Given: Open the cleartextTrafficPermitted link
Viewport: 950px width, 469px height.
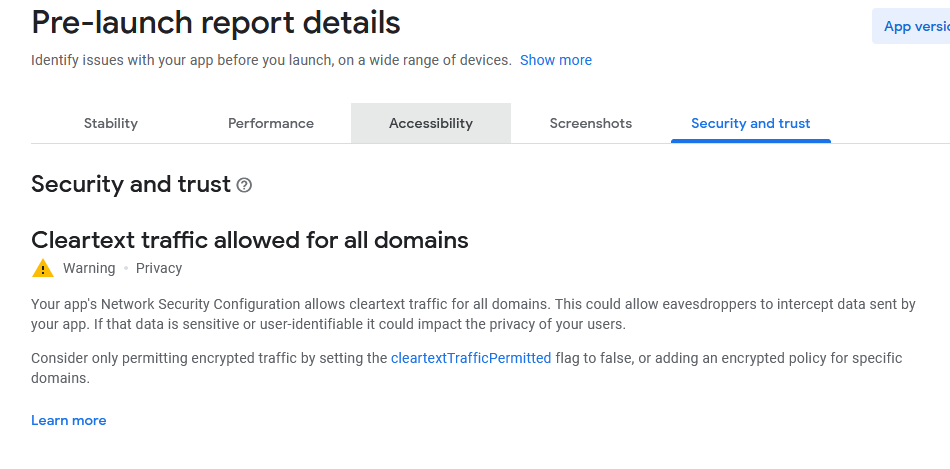Looking at the screenshot, I should click(471, 358).
